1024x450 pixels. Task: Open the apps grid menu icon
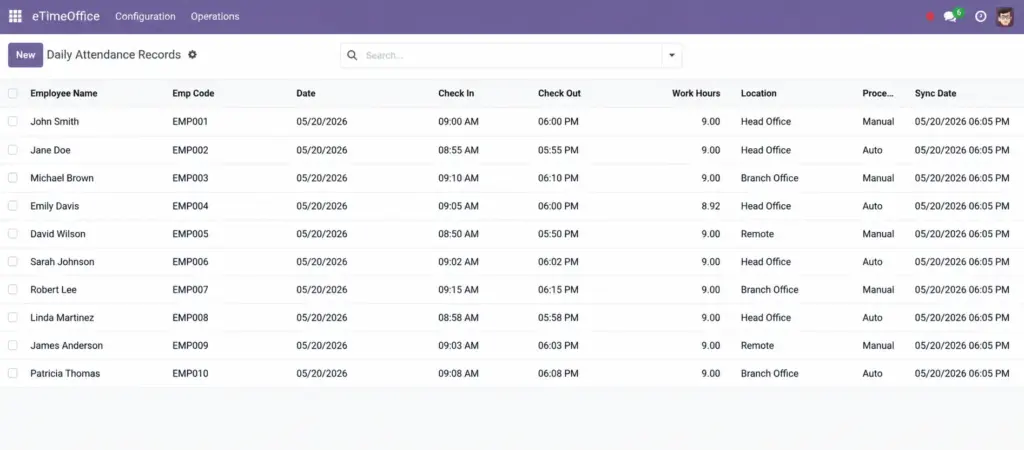click(x=15, y=16)
